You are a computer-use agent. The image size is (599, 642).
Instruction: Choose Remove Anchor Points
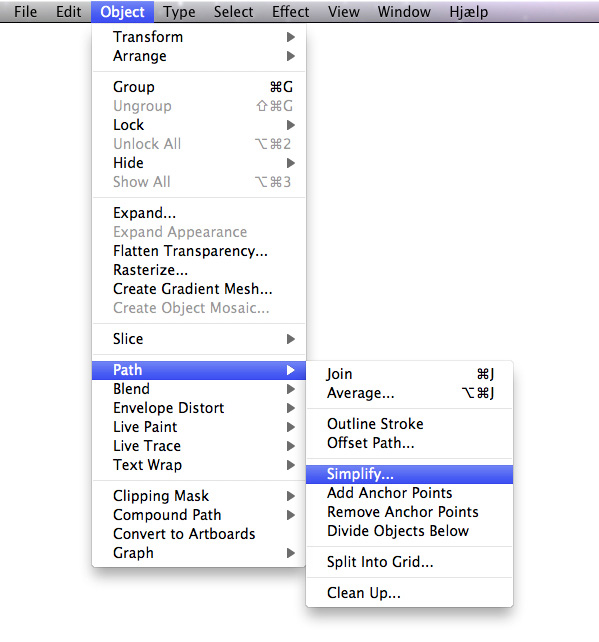point(409,512)
